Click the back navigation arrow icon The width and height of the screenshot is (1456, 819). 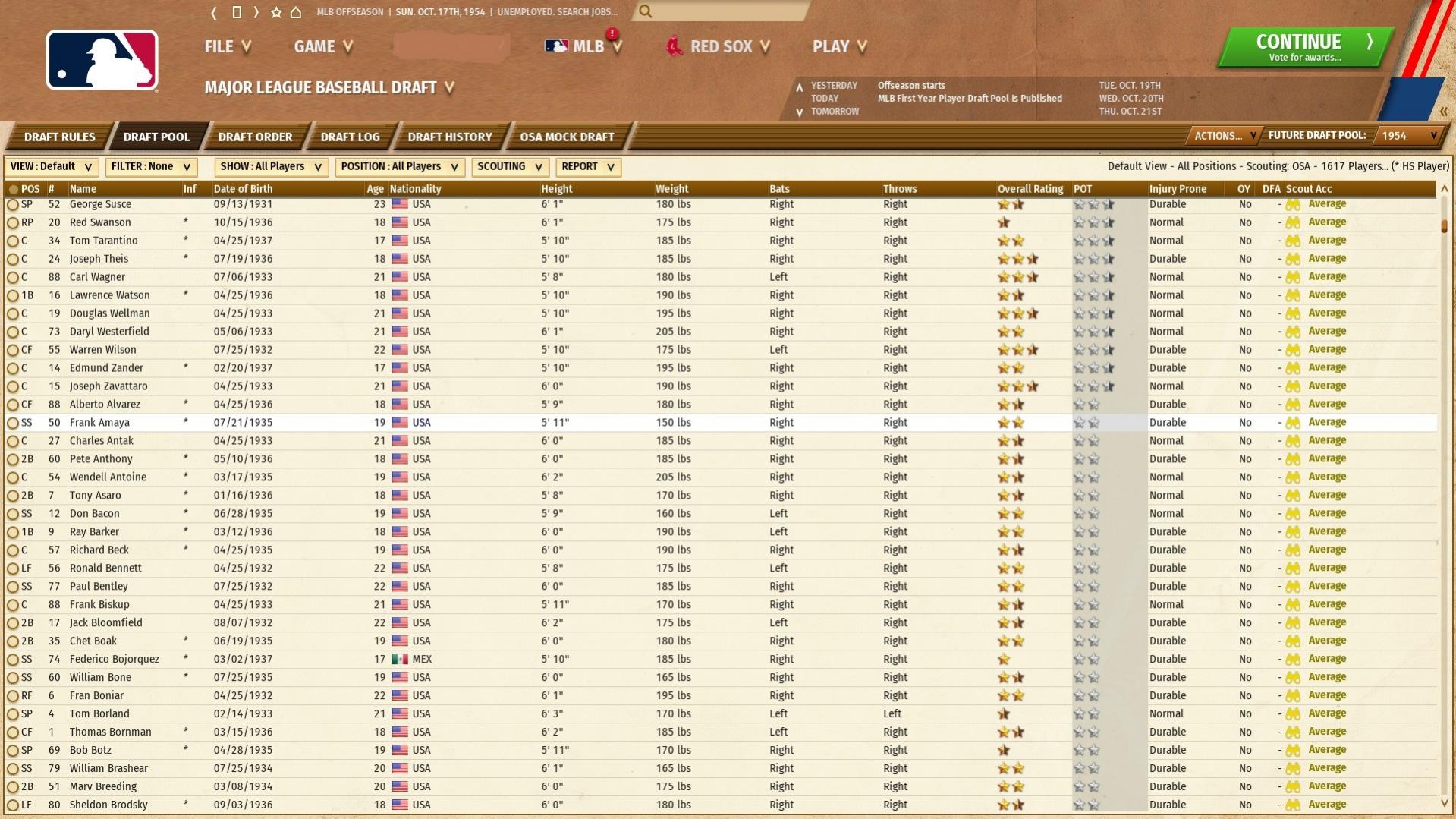pos(214,12)
